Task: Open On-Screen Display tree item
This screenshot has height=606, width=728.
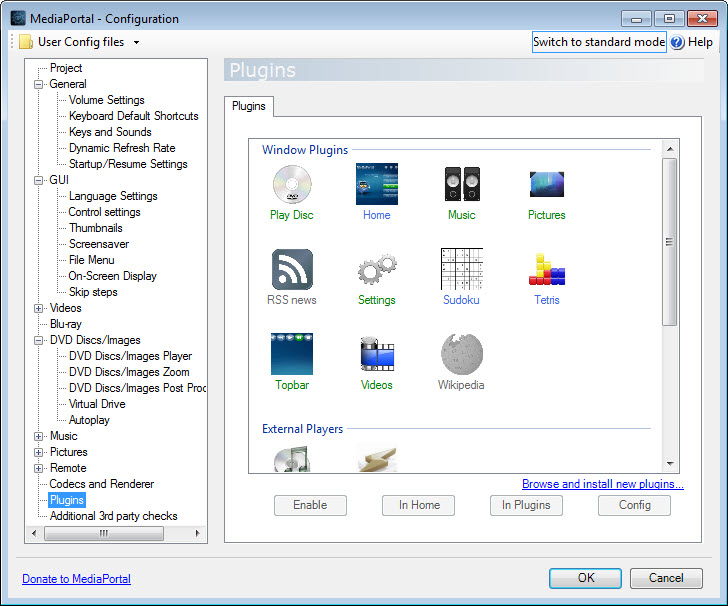Action: click(112, 276)
